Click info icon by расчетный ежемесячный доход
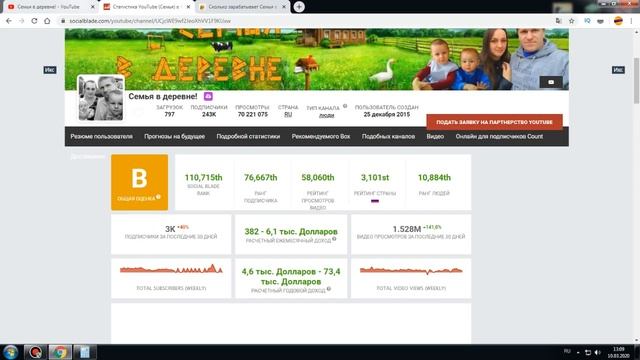 (334, 239)
